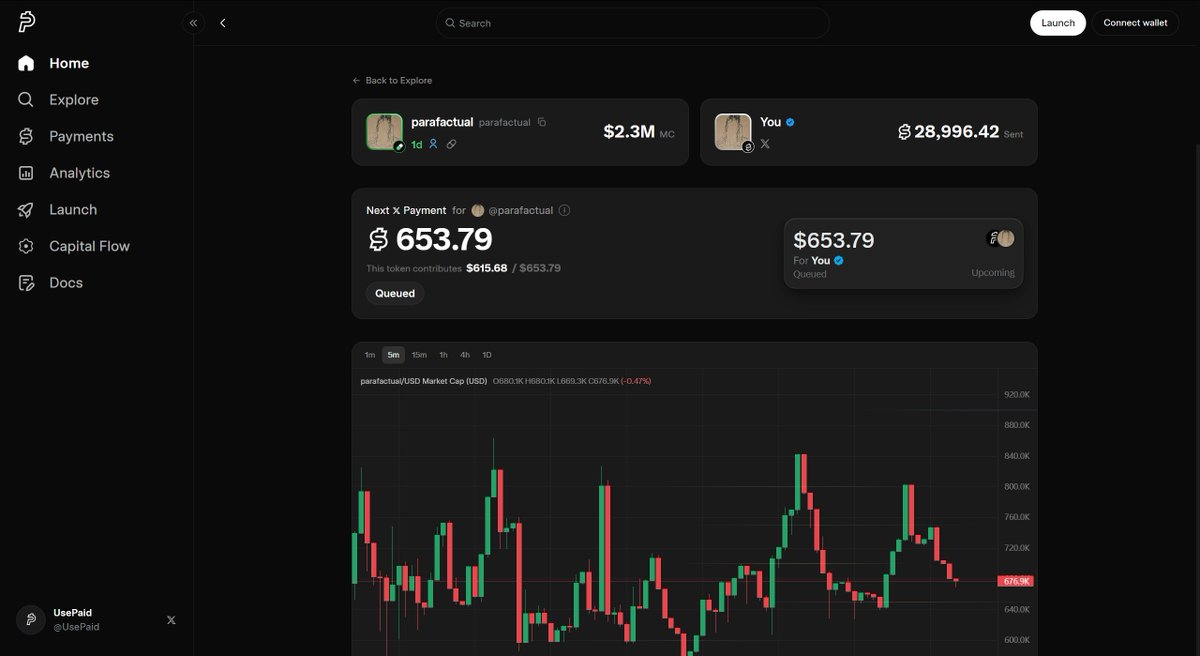Click the $2.3M market cap value
The image size is (1200, 656).
click(x=629, y=132)
